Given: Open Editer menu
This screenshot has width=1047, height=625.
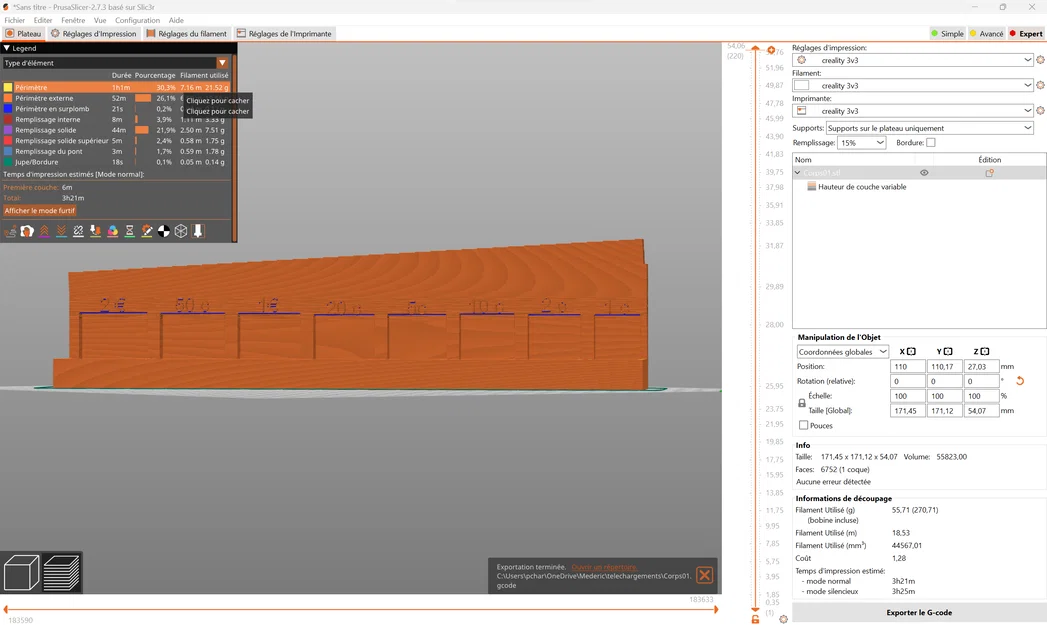Looking at the screenshot, I should click(x=43, y=21).
